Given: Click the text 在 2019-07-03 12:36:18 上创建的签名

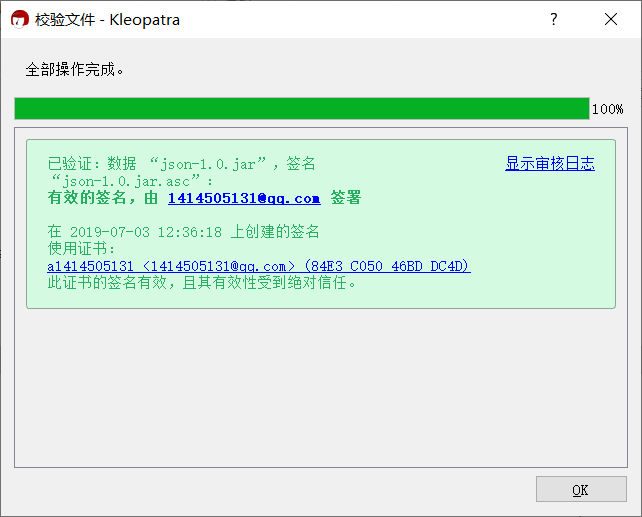Looking at the screenshot, I should coord(183,232).
